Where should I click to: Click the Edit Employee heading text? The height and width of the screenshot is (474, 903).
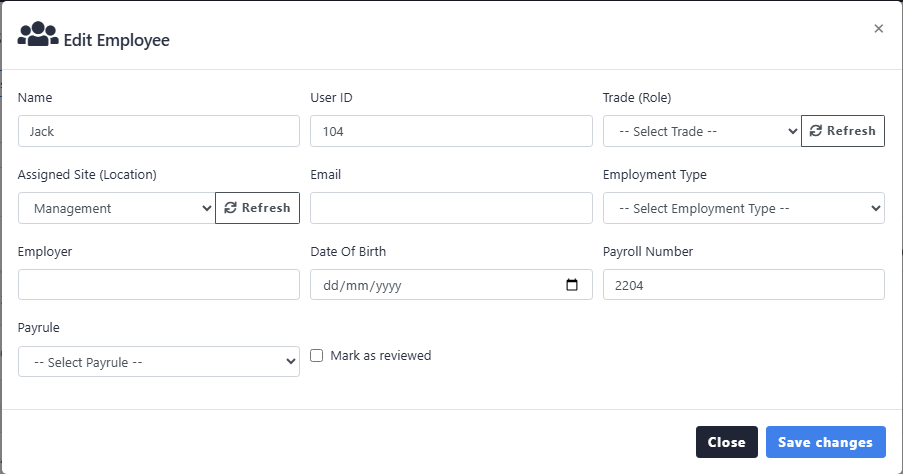(117, 41)
